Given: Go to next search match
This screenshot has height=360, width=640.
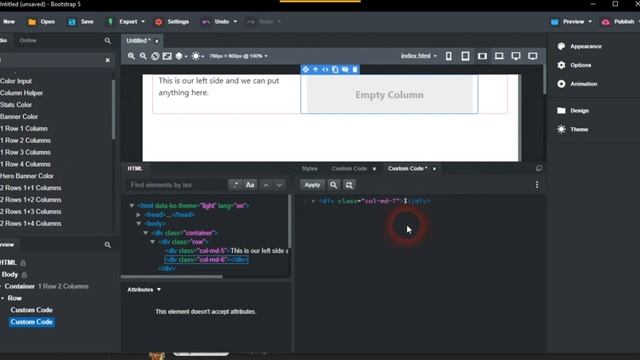Looking at the screenshot, I should pos(279,185).
